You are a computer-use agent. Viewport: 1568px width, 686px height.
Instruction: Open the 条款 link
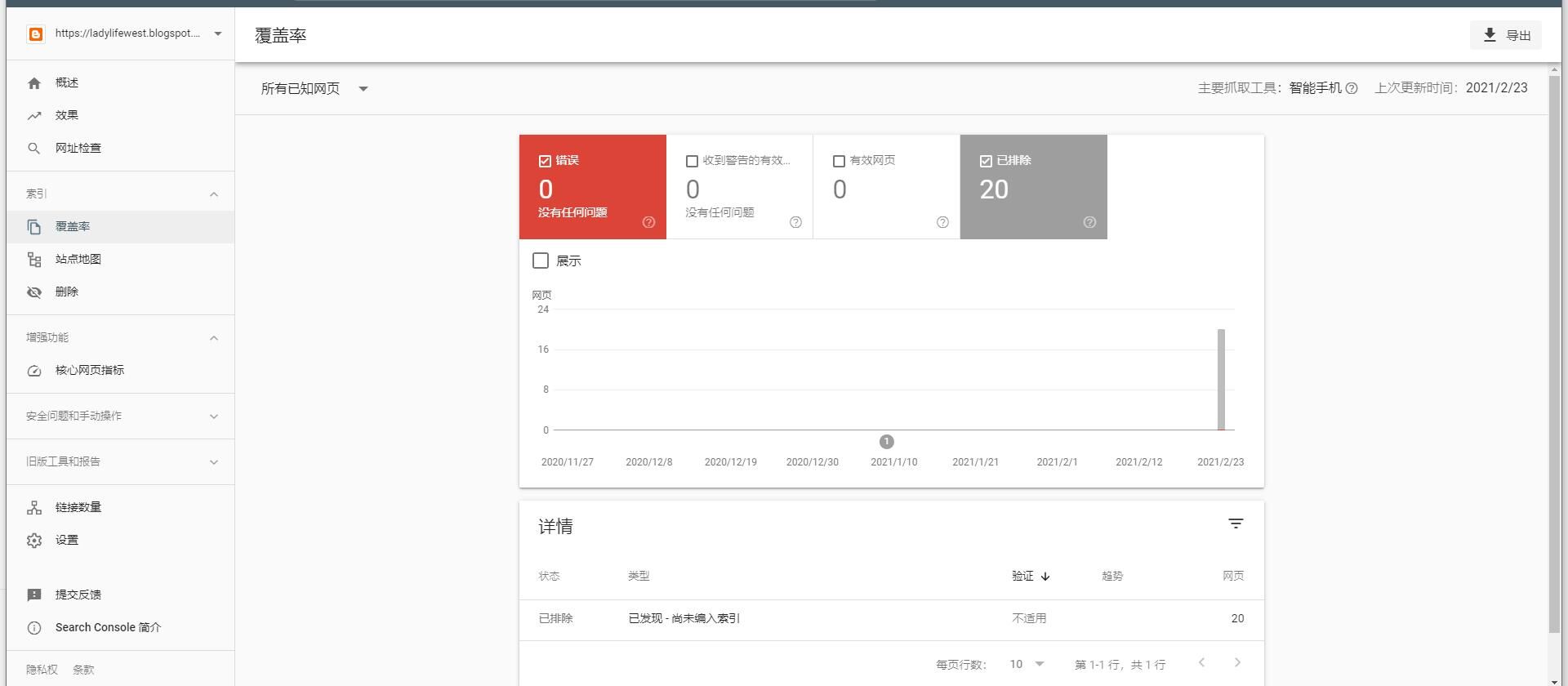click(x=83, y=670)
